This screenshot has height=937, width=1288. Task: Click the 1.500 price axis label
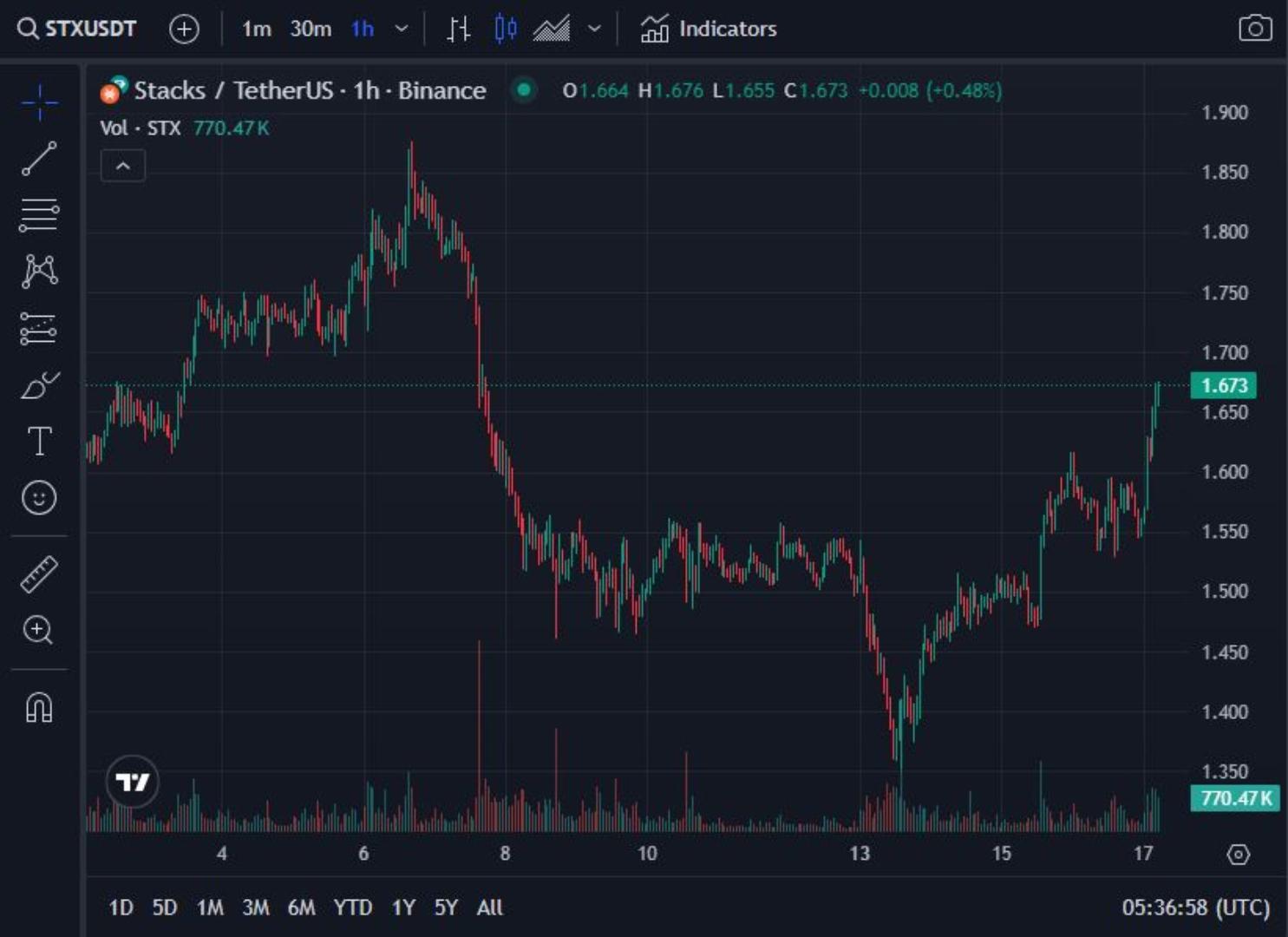1225,591
